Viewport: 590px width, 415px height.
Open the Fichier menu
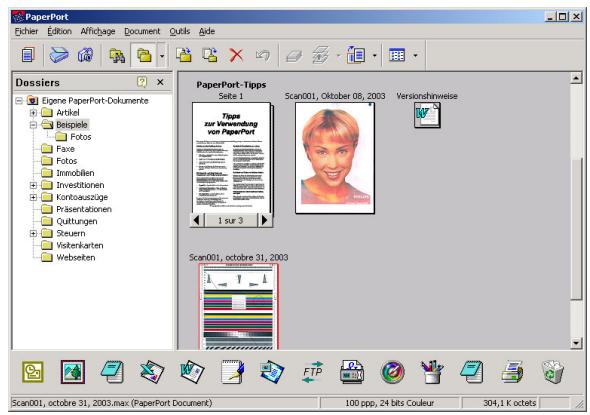tap(26, 31)
